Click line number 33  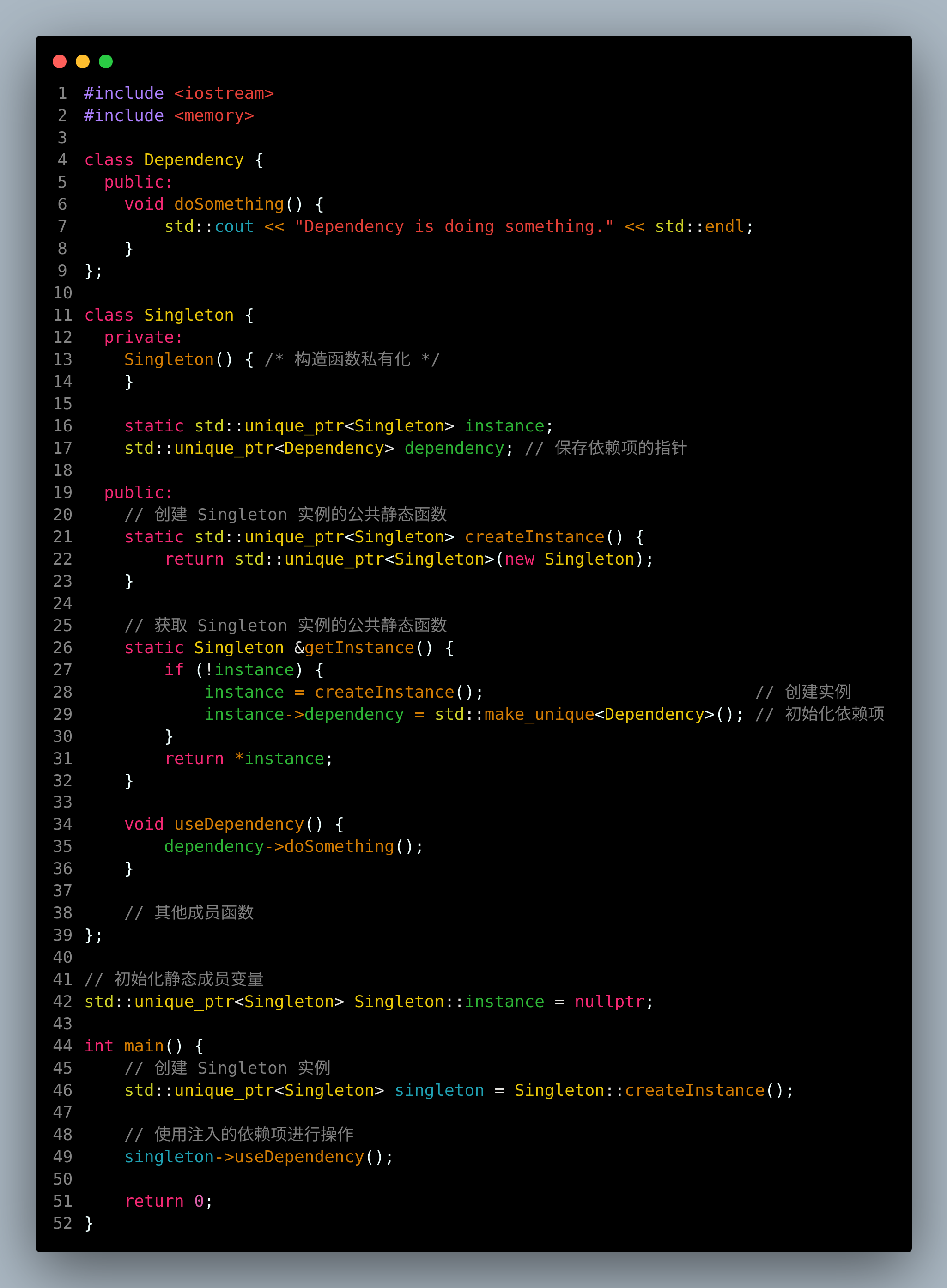[x=62, y=802]
